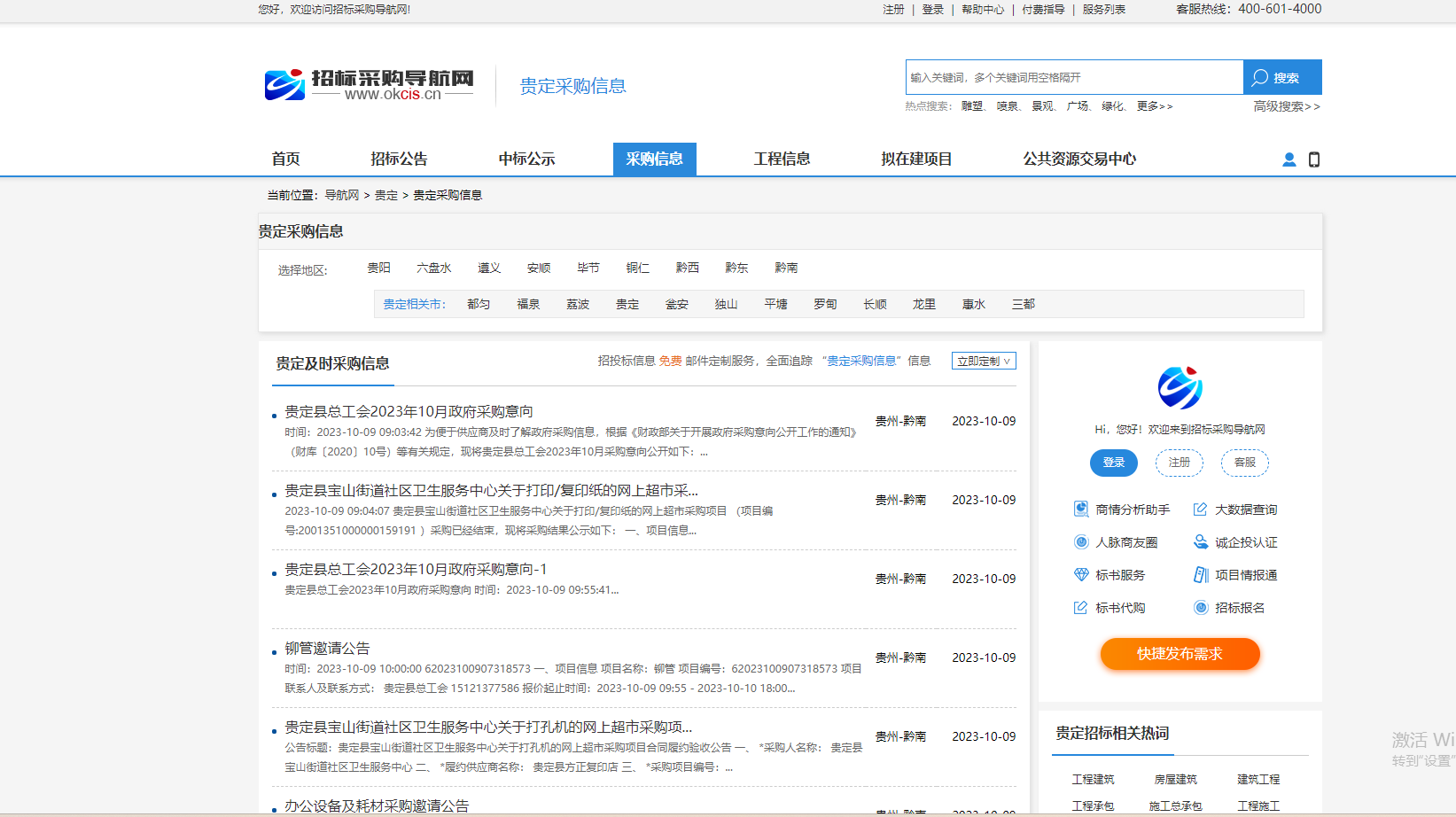Open 人脉商友圈 tool
Screen dimensions: 1456x817
click(x=1116, y=542)
